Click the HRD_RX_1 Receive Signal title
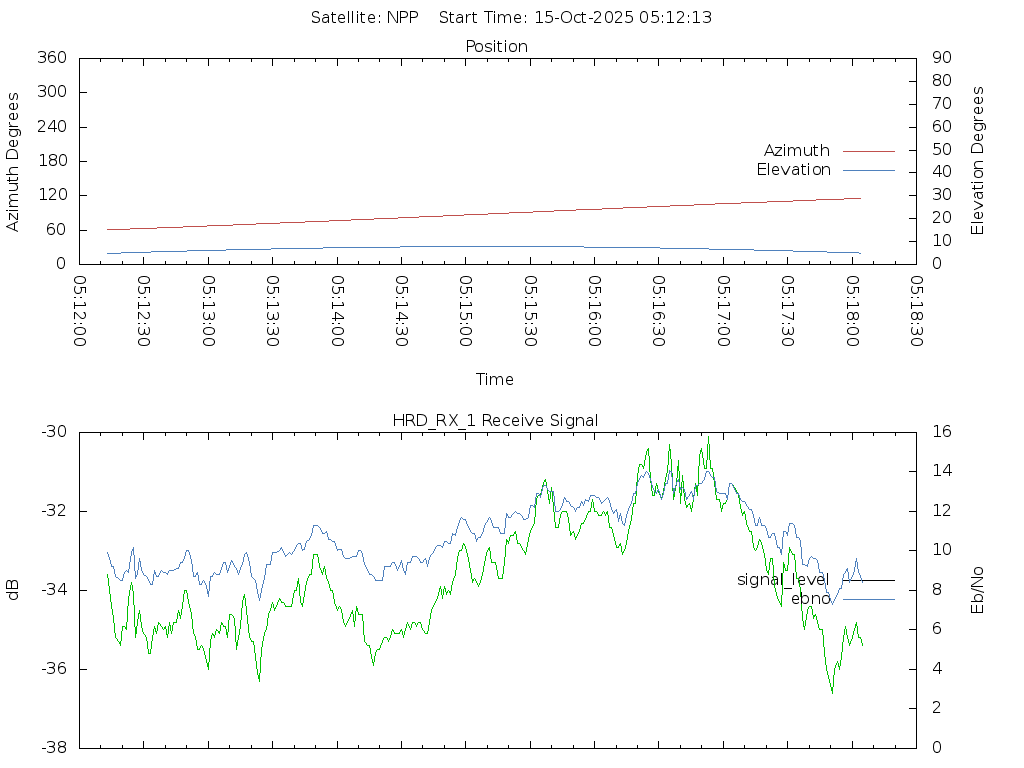The height and width of the screenshot is (768, 1024). coord(495,420)
